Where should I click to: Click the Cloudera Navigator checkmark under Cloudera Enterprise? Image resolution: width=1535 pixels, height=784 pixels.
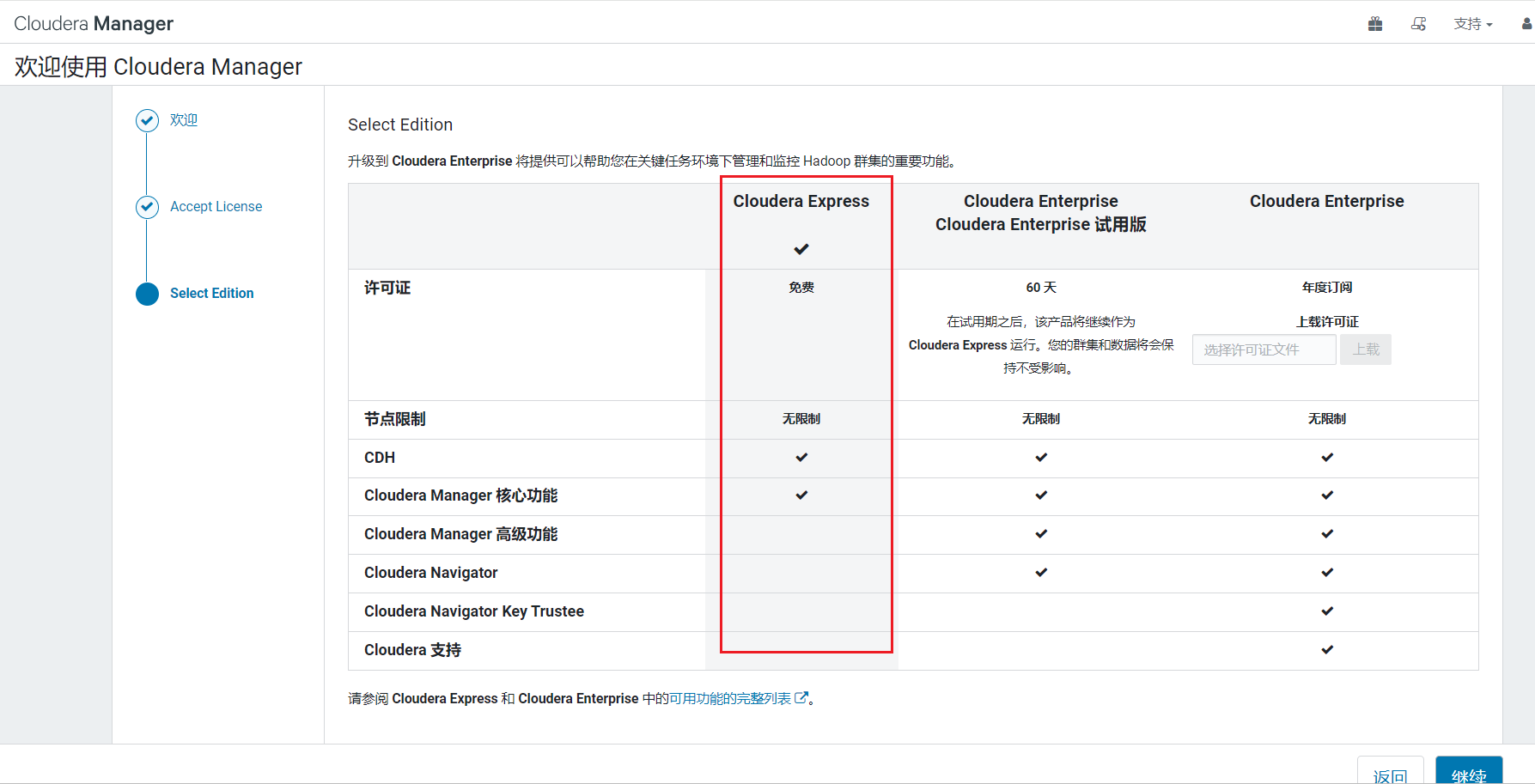(x=1327, y=573)
